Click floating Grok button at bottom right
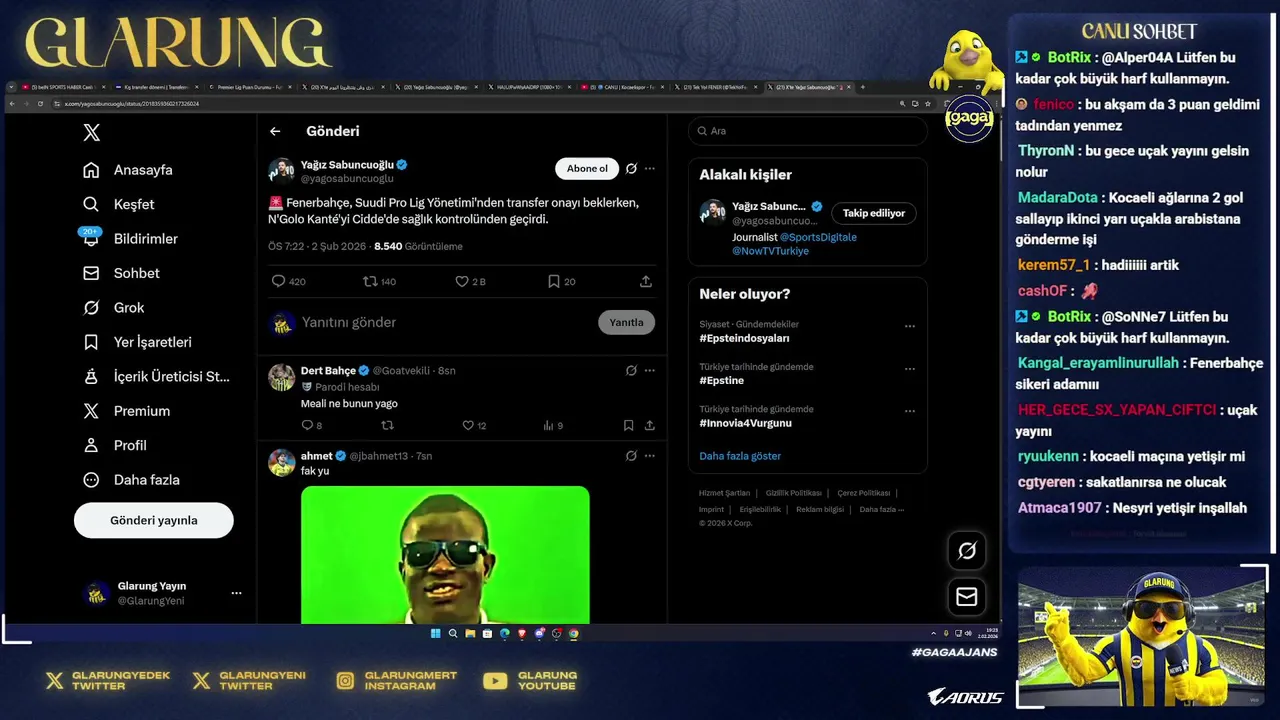1280x720 pixels. pyautogui.click(x=967, y=551)
